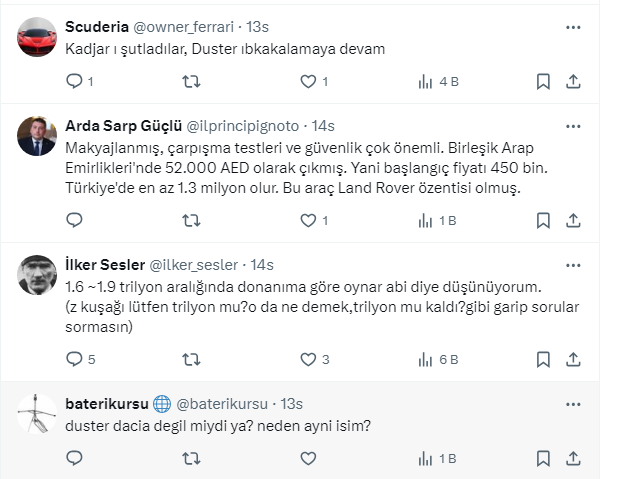Open more options on Scuderia's tweet
Image resolution: width=624 pixels, height=479 pixels.
tap(573, 25)
